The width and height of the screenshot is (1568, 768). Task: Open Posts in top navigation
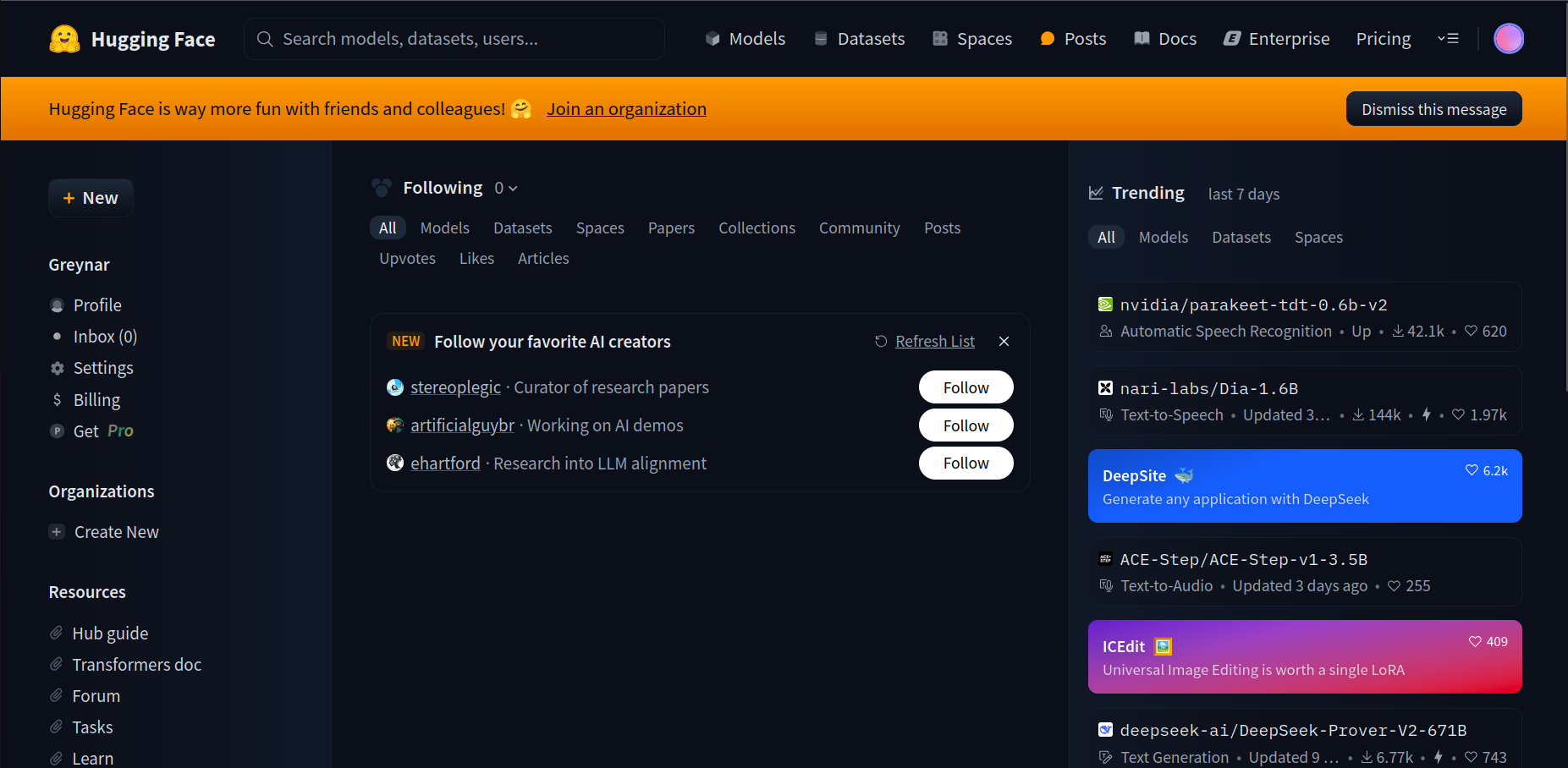pos(1073,39)
